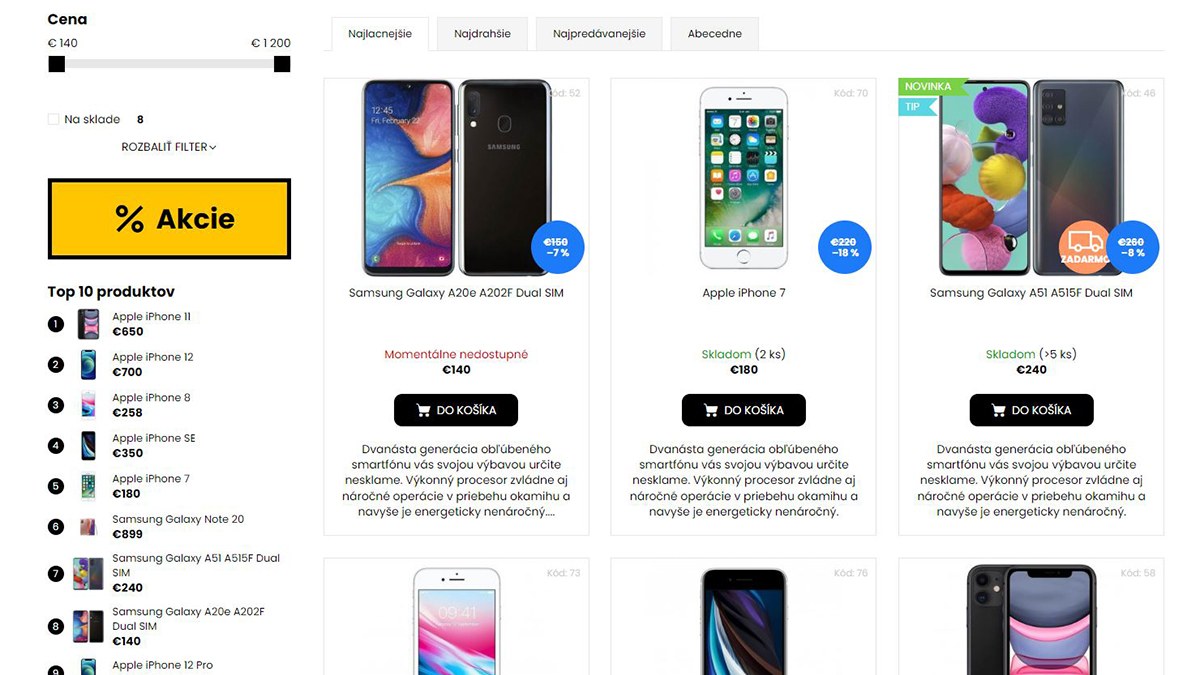Select the Najpredávanejšie tab
The height and width of the screenshot is (675, 1200).
(599, 34)
